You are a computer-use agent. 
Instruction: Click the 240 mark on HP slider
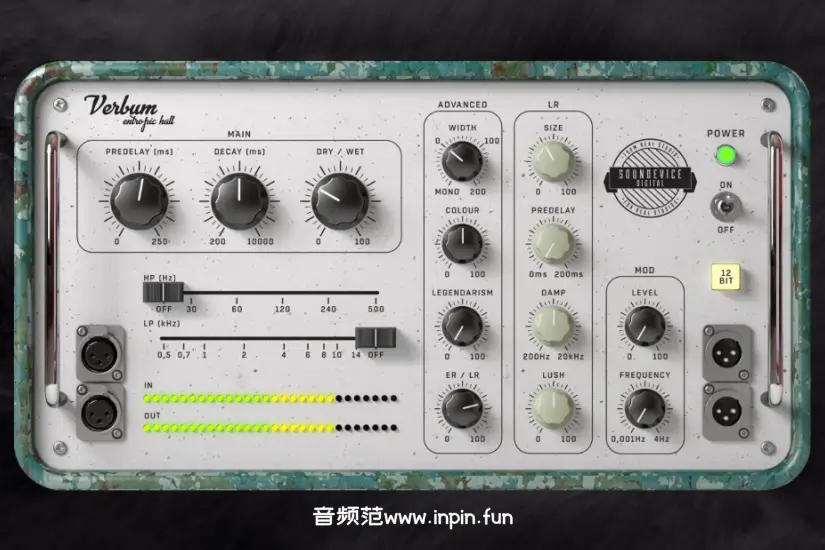[x=328, y=309]
